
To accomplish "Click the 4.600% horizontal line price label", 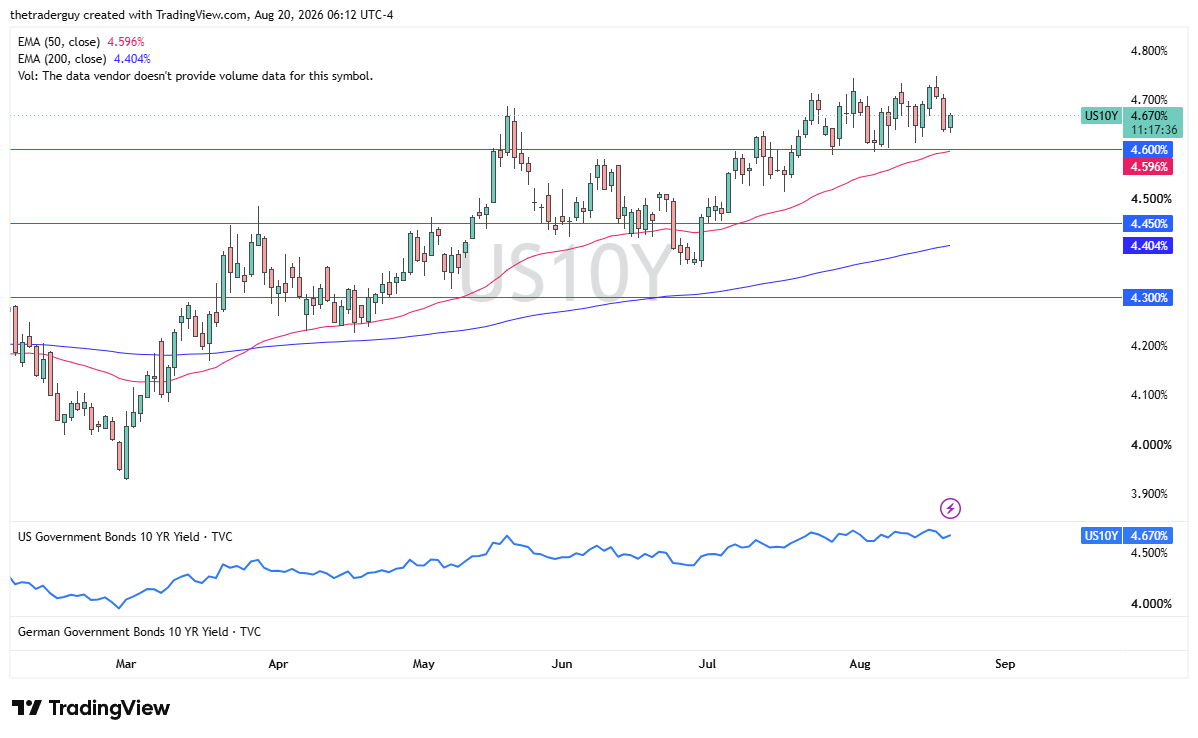I will click(1148, 150).
